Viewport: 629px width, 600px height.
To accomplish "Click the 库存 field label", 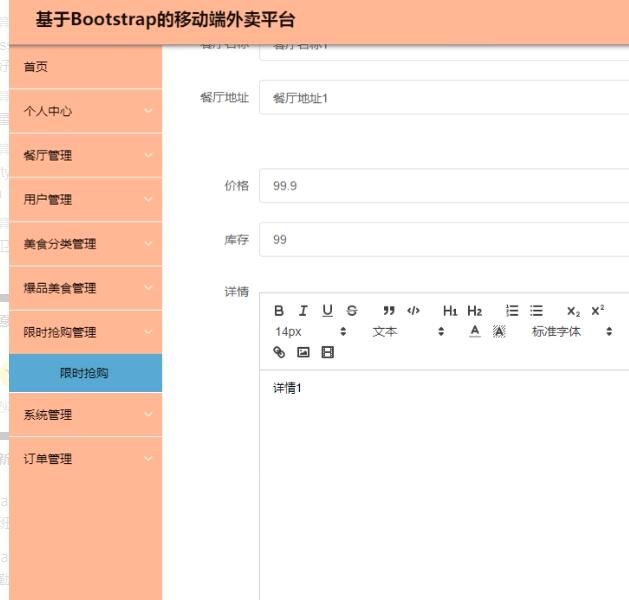I will [x=236, y=239].
